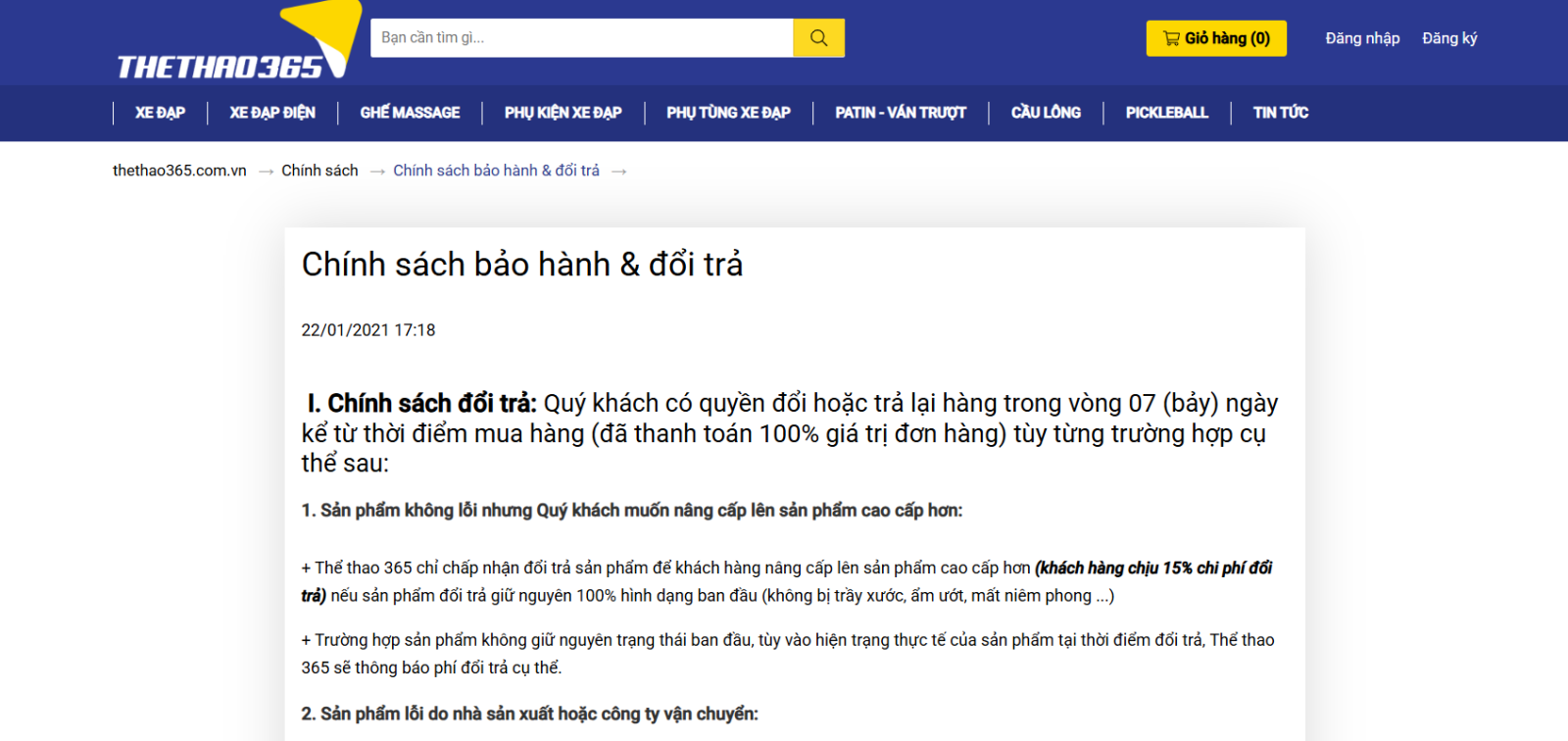The image size is (1568, 741).
Task: Open the TIN TỨC news page
Action: (1280, 113)
